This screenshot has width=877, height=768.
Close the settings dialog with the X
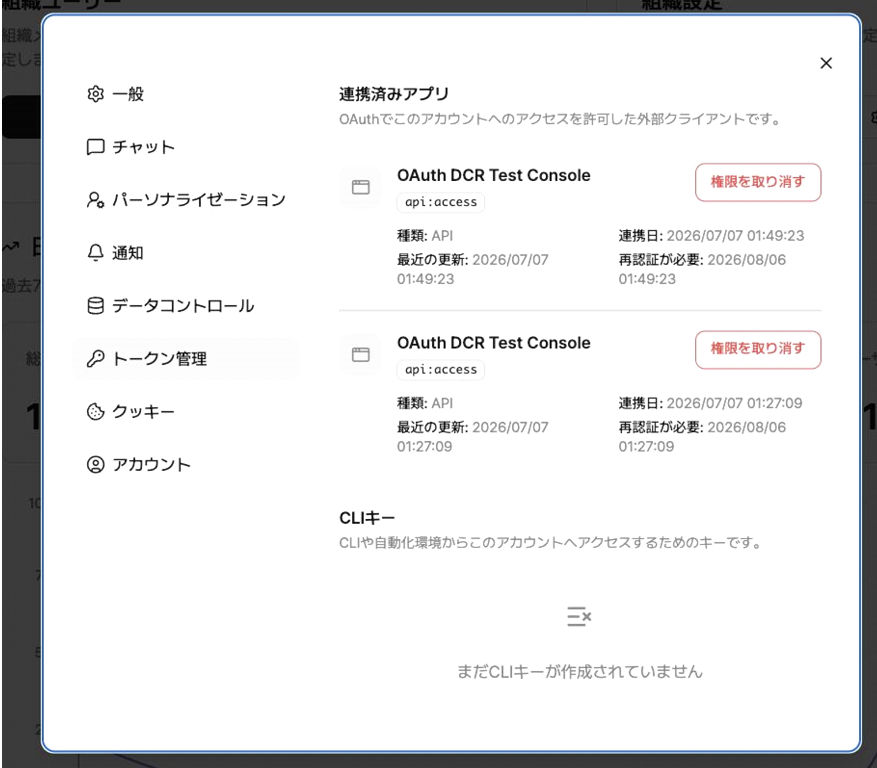click(x=826, y=63)
